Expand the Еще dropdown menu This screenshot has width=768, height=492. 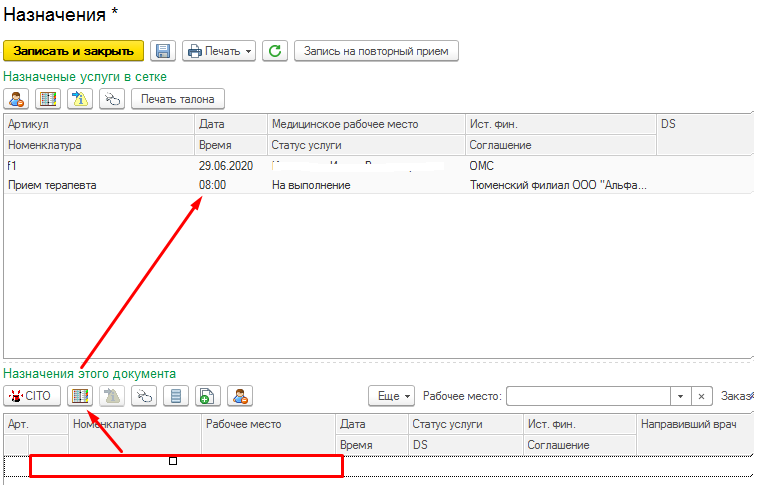[x=391, y=395]
